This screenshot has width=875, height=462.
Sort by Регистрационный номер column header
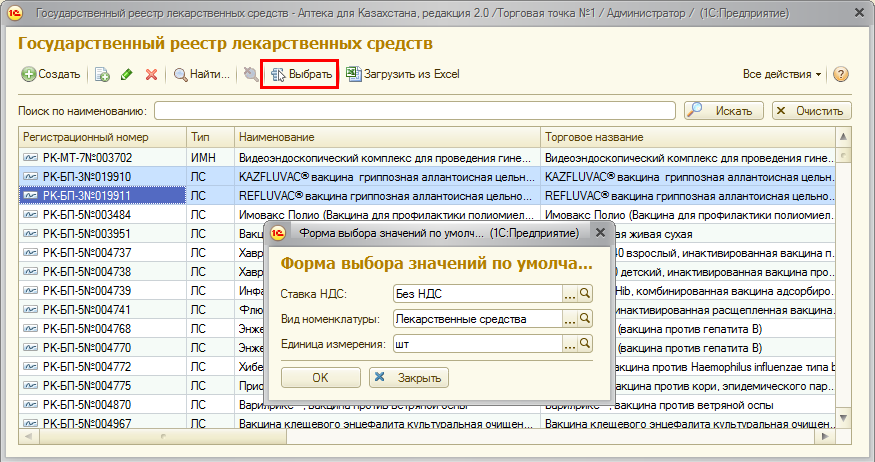[x=100, y=136]
